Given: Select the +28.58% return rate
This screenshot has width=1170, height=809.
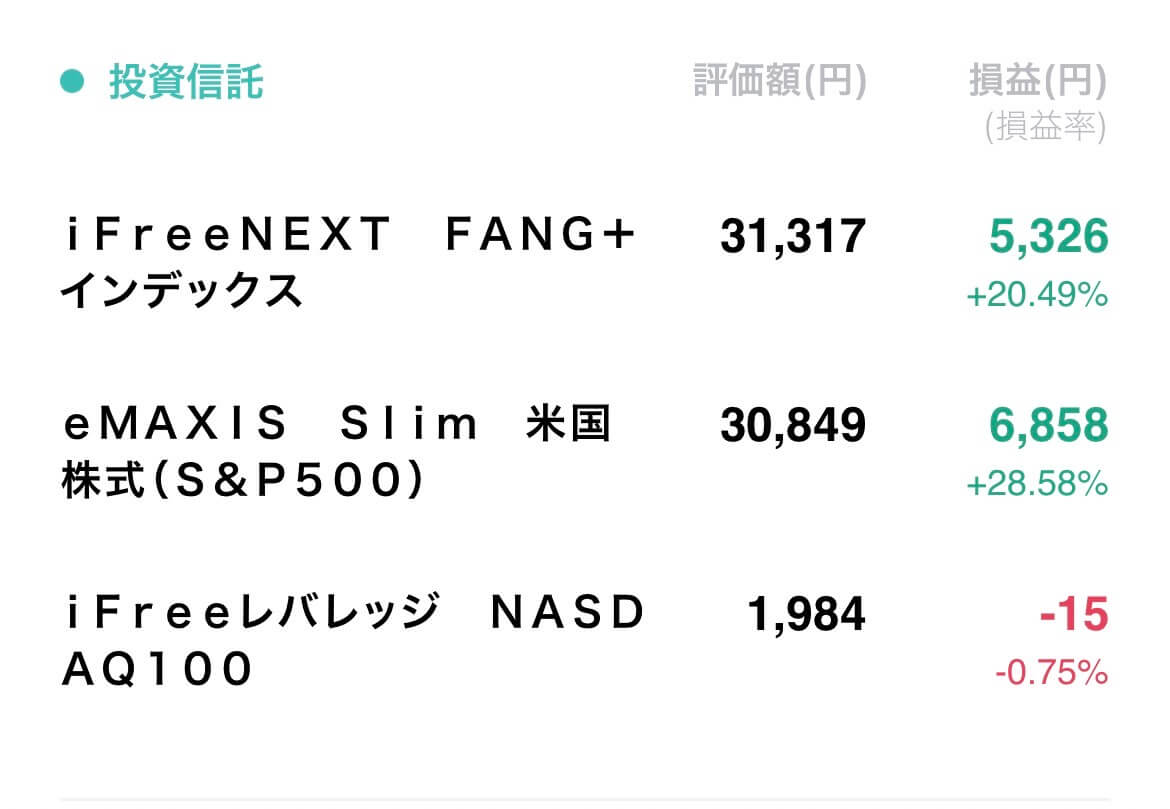Looking at the screenshot, I should (1037, 484).
